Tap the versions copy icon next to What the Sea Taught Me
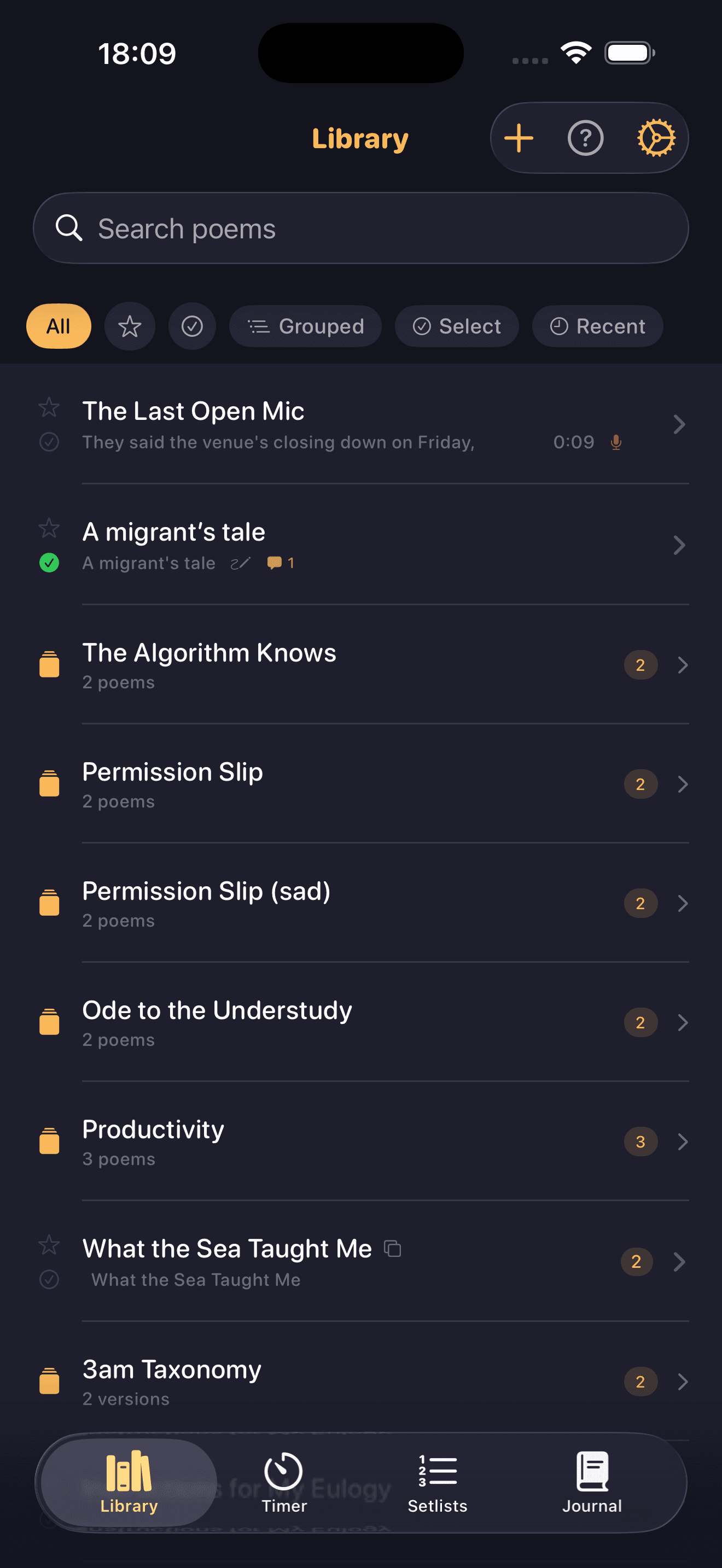Image resolution: width=722 pixels, height=1568 pixels. click(393, 1249)
